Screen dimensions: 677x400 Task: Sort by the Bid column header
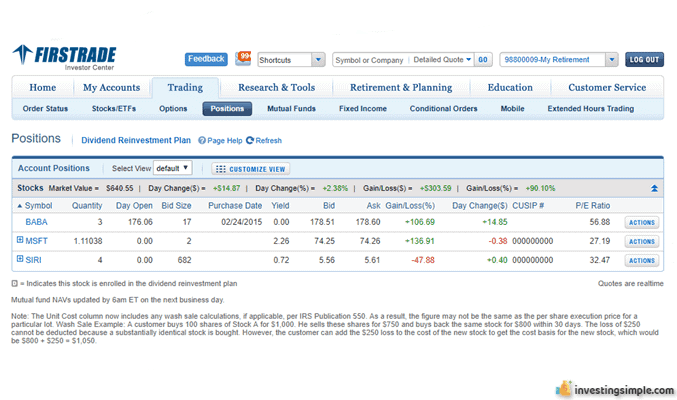[x=329, y=206]
